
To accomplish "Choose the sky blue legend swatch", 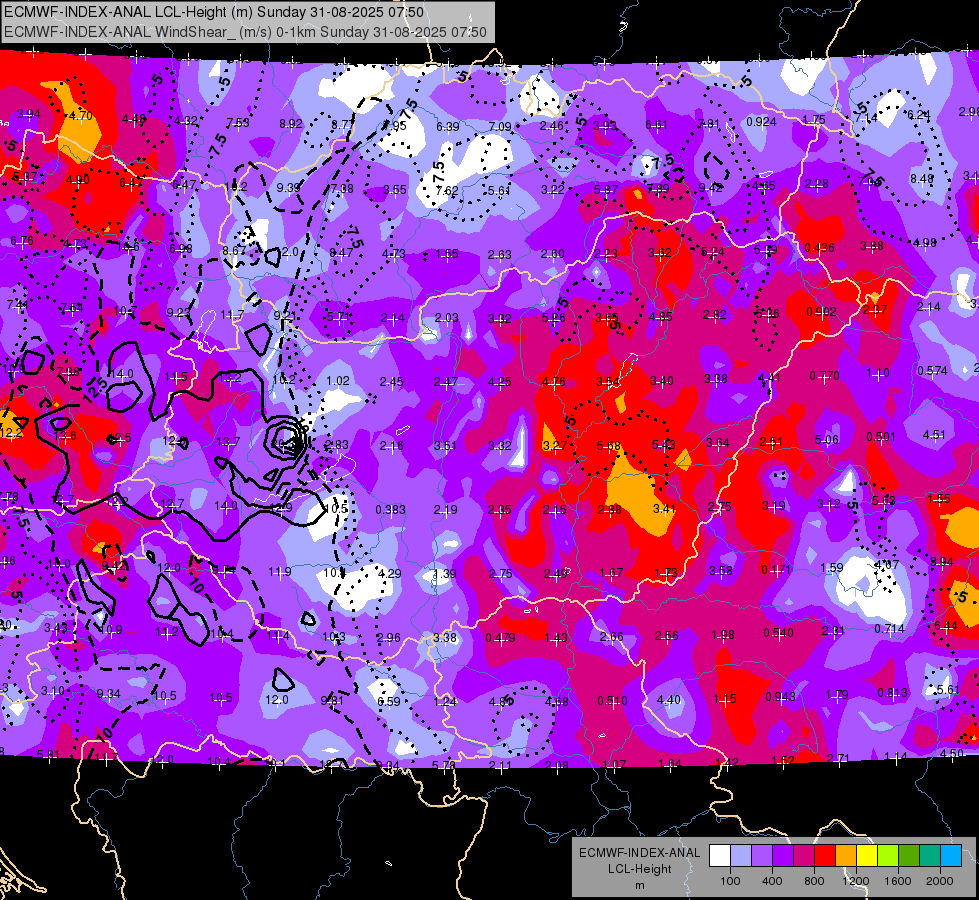I will click(951, 855).
